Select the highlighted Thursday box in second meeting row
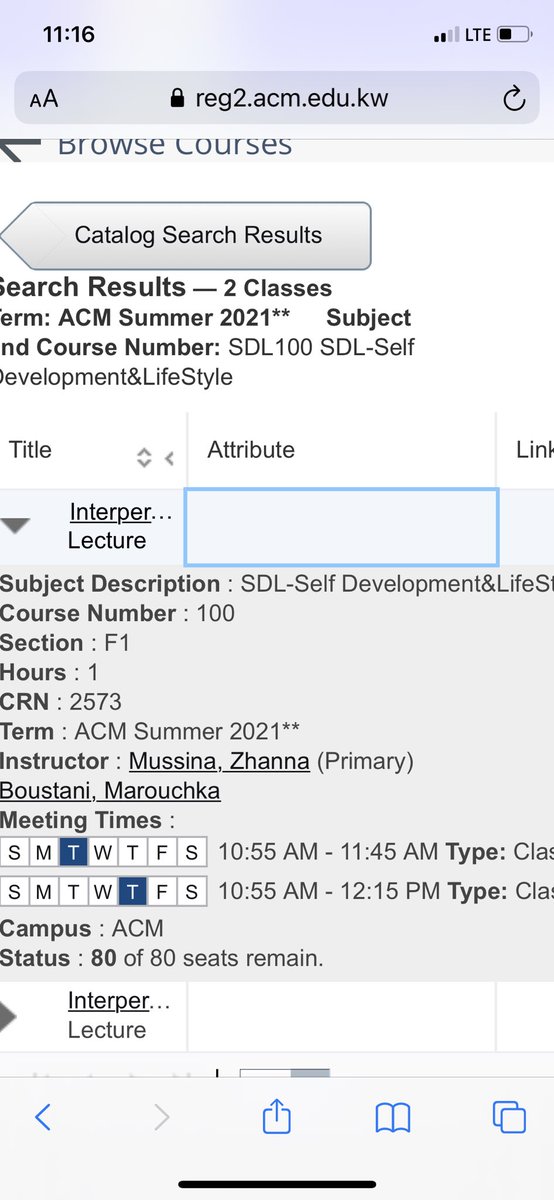 tap(134, 890)
